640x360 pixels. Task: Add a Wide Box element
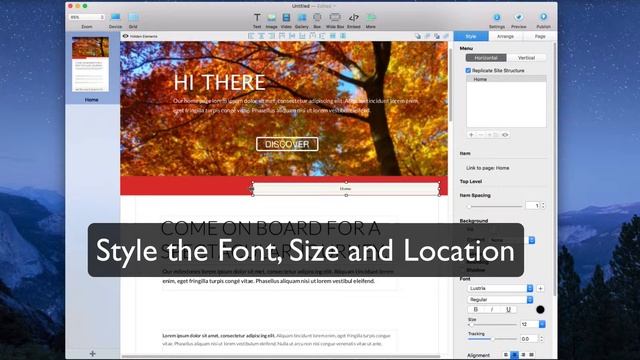pyautogui.click(x=335, y=20)
